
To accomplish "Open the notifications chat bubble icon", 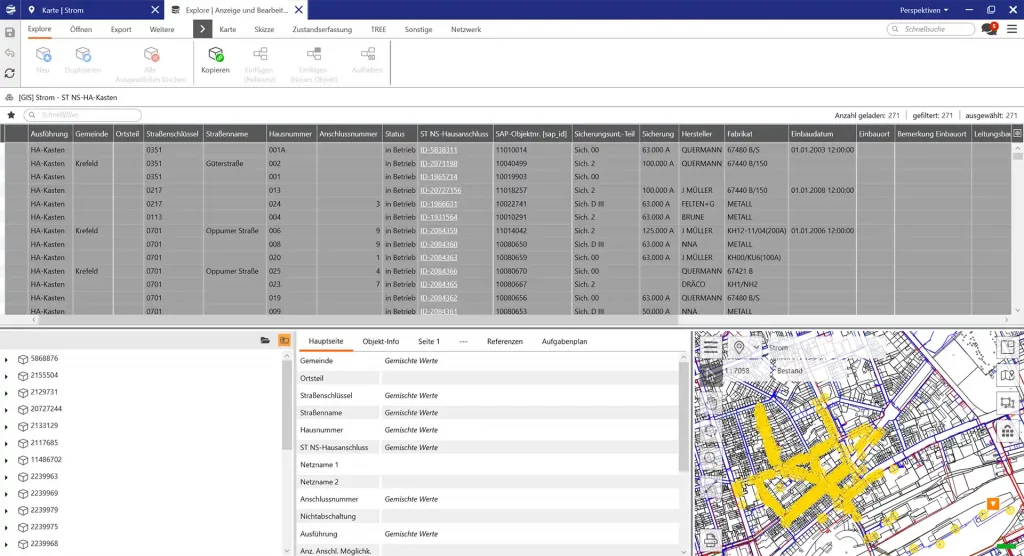I will pyautogui.click(x=989, y=29).
